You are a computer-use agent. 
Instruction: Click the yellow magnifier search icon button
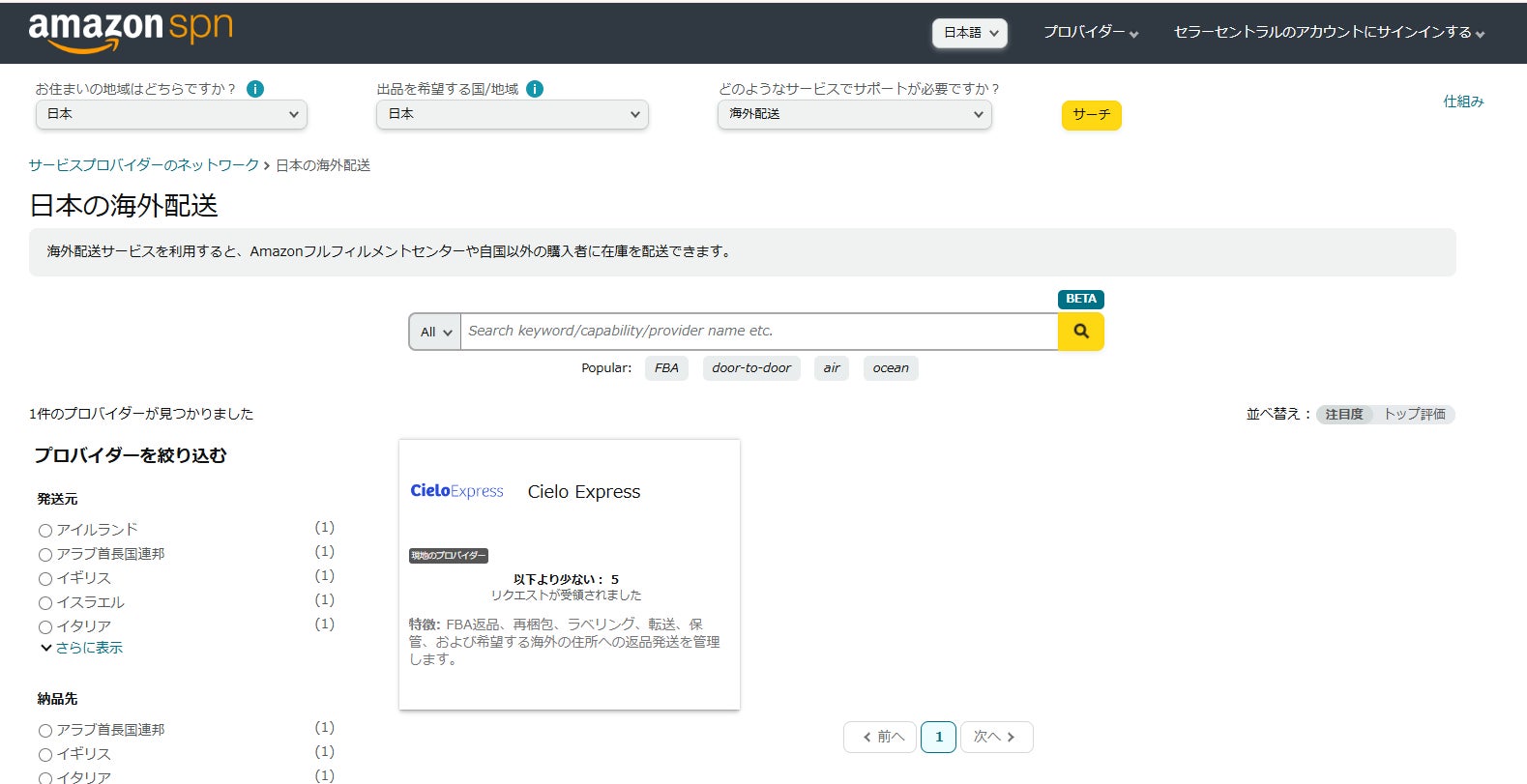pos(1081,332)
